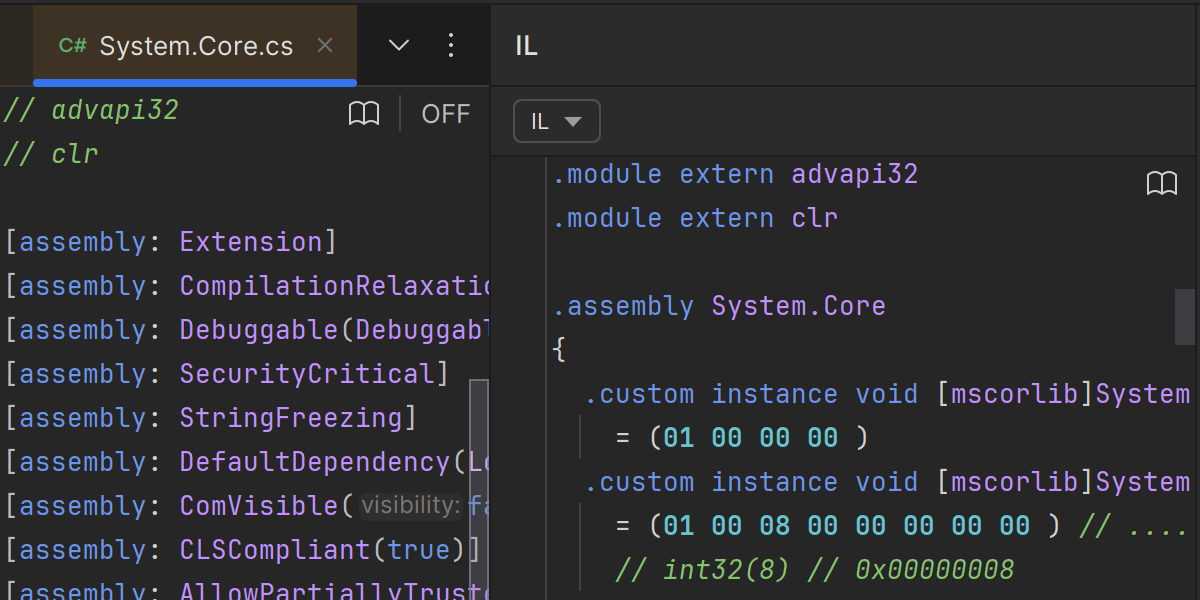Image resolution: width=1200 pixels, height=600 pixels.
Task: Toggle reader mode in the C# editor
Action: point(364,114)
